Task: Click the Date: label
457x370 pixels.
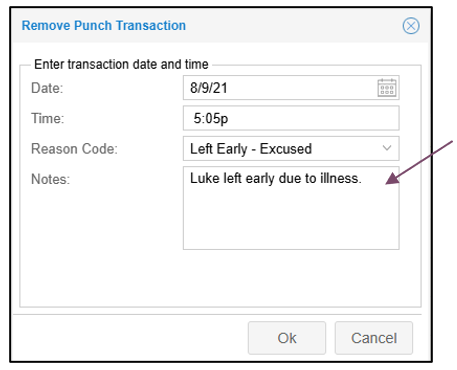Action: pos(47,88)
